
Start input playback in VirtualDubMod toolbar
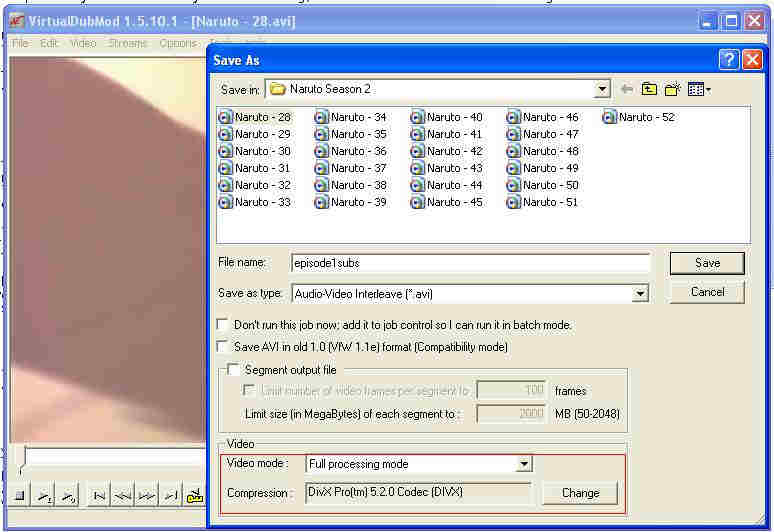click(x=44, y=494)
